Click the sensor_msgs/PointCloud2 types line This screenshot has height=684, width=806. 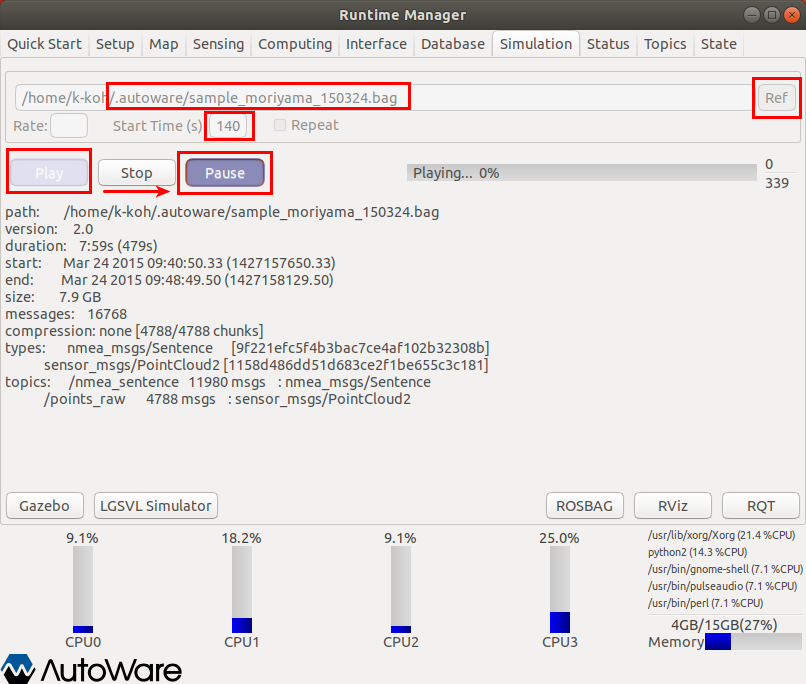(266, 365)
